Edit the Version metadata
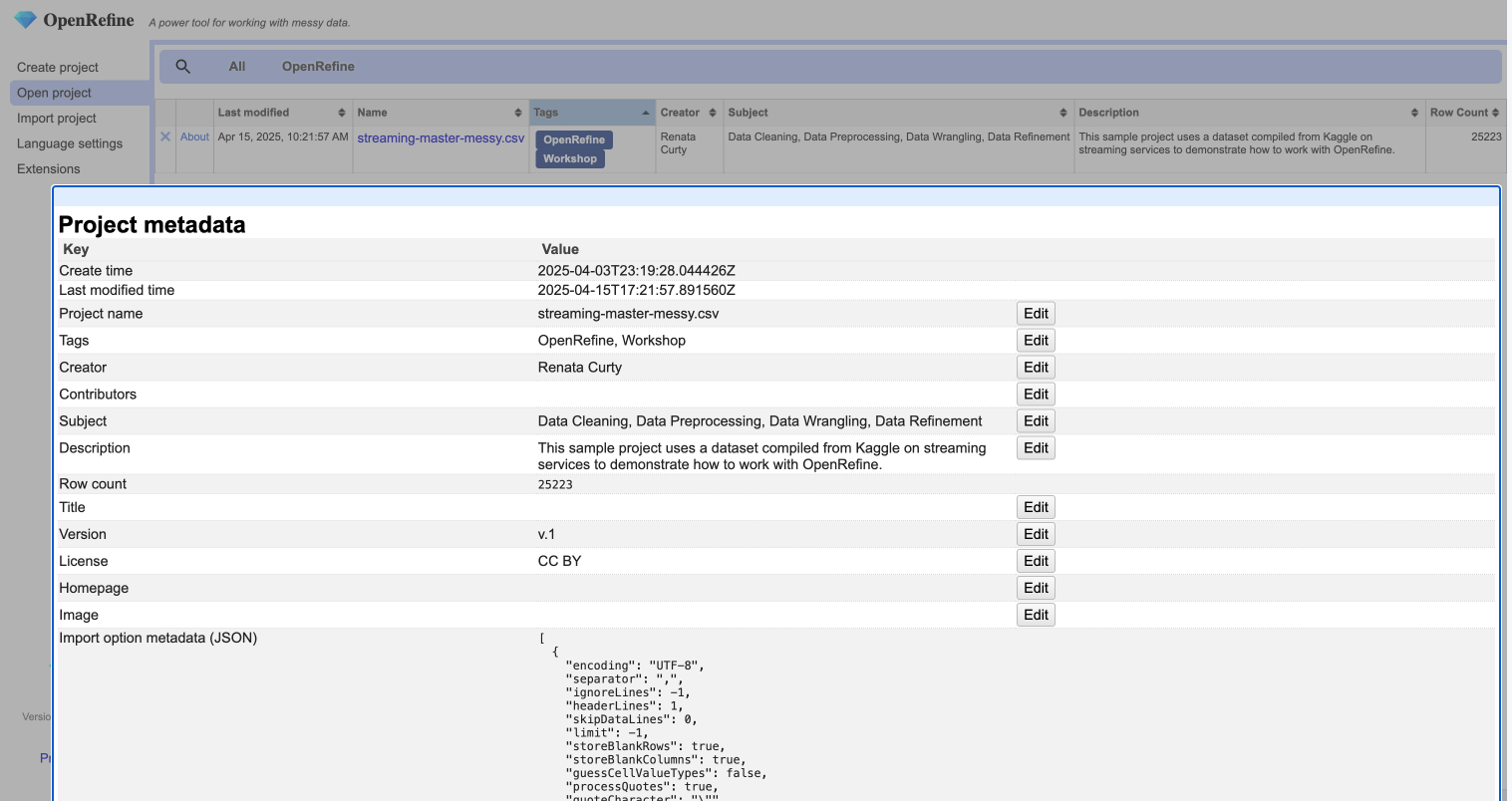1512x801 pixels. point(1036,534)
